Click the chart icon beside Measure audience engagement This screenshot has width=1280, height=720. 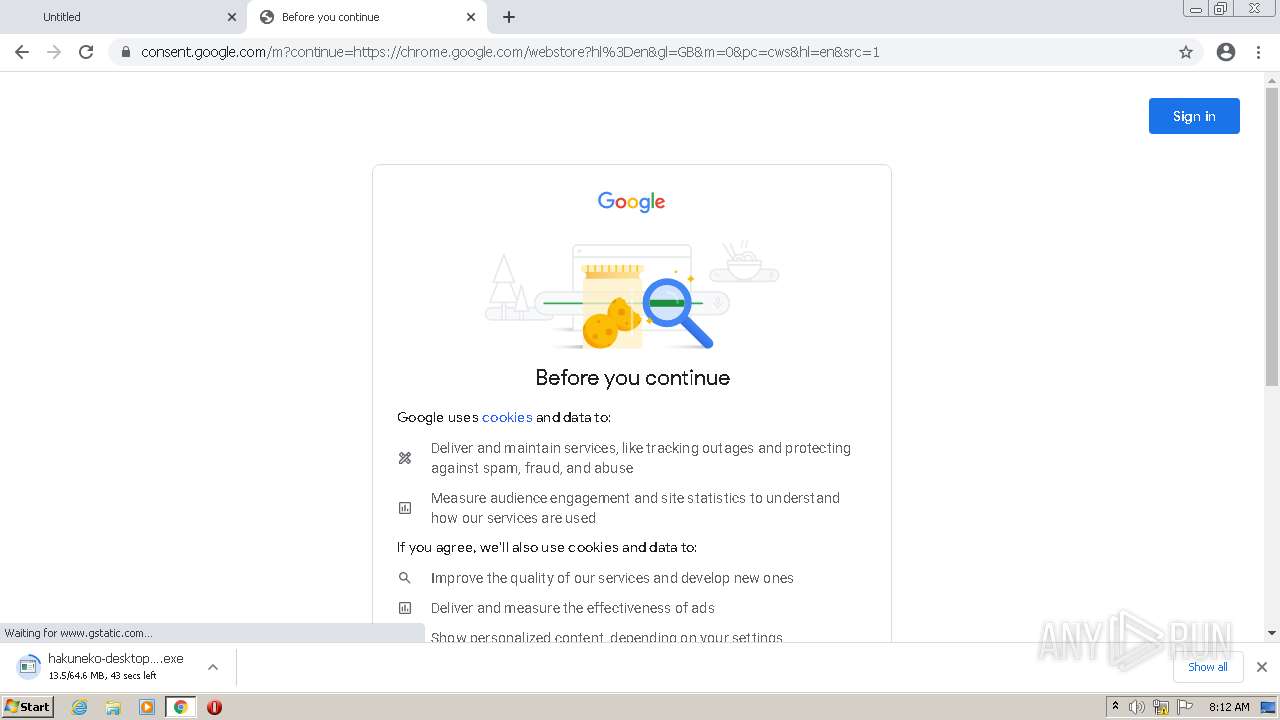pos(405,508)
